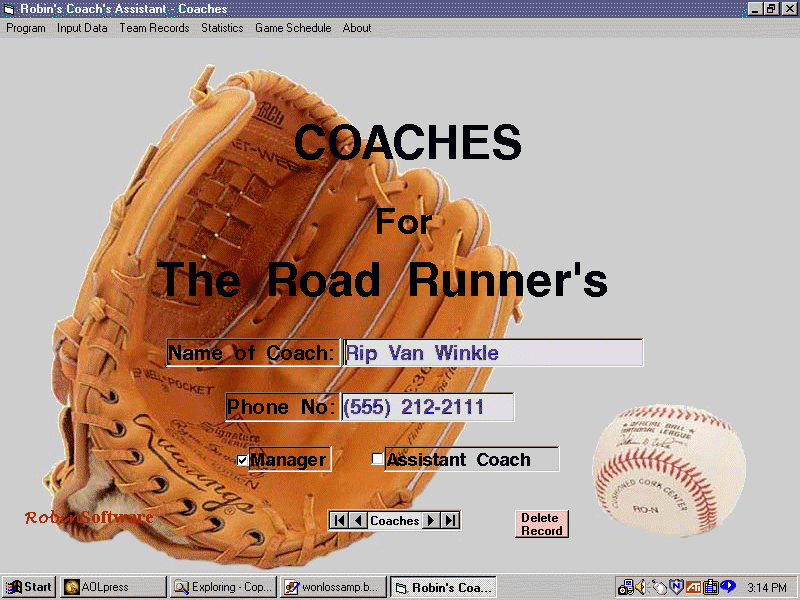Click the camera and monitor tray icon
Screen dimensions: 800x600
pyautogui.click(x=625, y=587)
